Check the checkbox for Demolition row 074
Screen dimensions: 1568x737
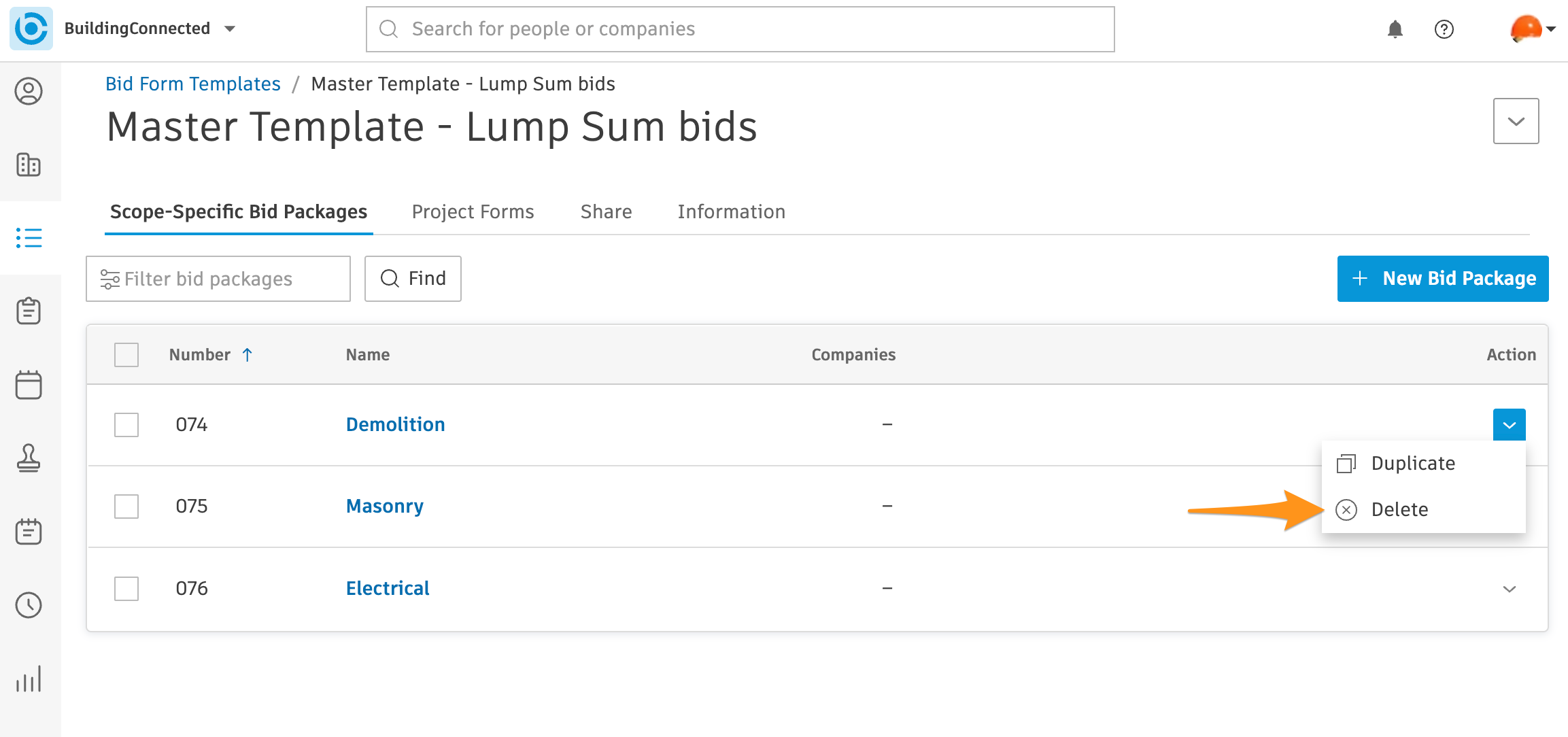126,424
